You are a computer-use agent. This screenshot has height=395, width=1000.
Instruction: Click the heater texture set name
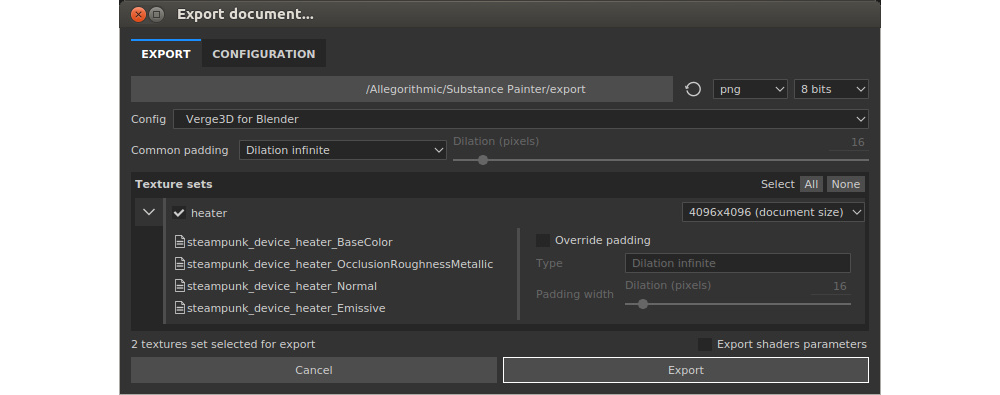point(209,213)
